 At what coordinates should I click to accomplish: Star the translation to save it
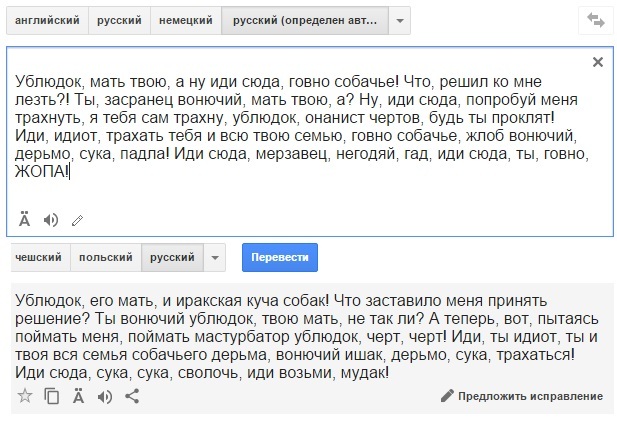coord(25,396)
